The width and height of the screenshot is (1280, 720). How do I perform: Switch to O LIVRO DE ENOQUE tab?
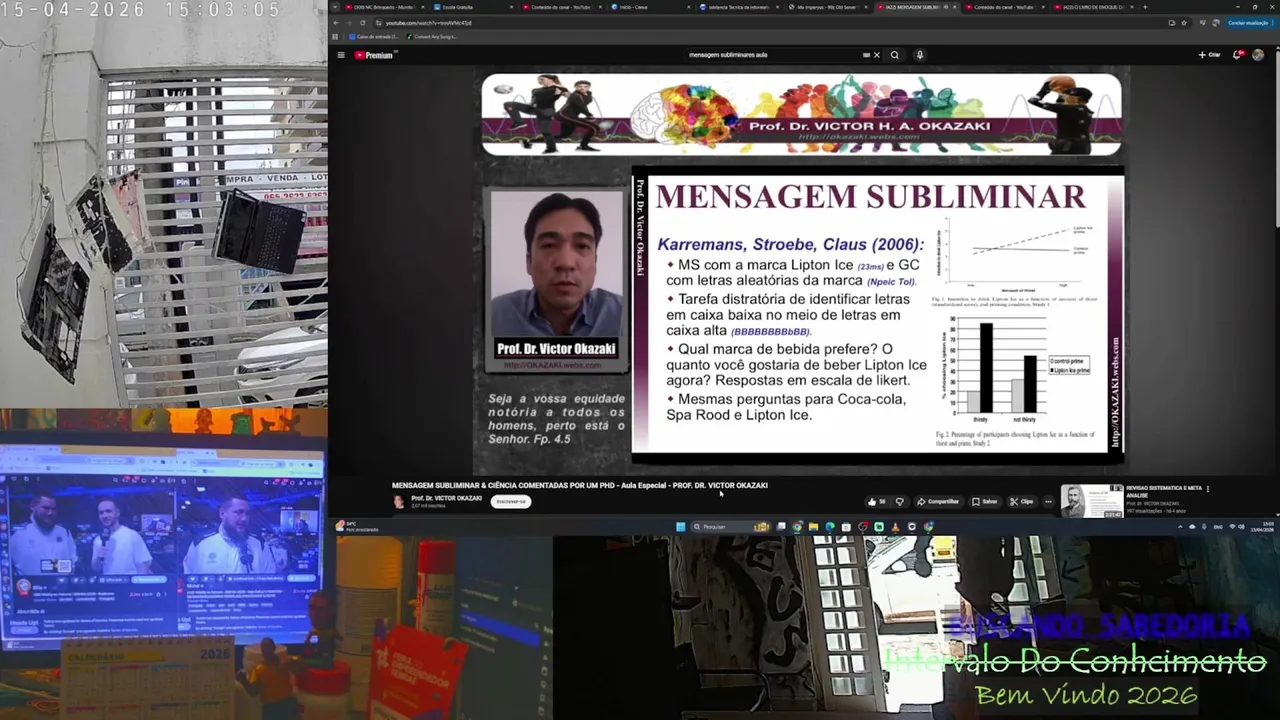tap(1093, 7)
